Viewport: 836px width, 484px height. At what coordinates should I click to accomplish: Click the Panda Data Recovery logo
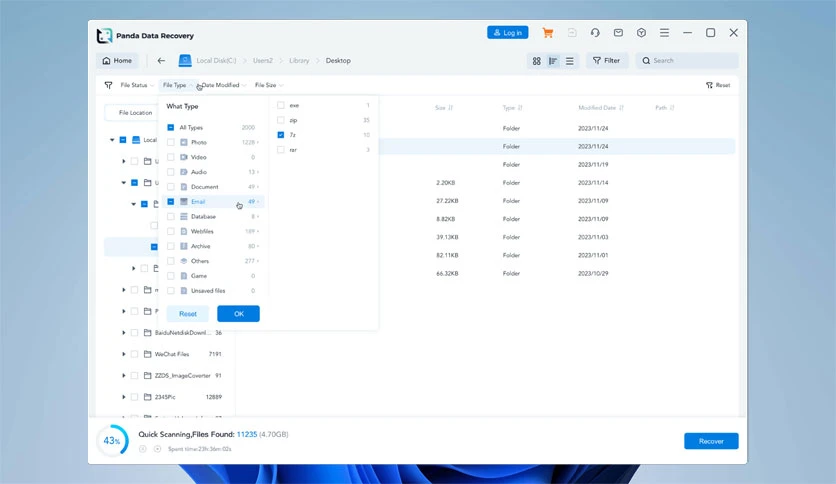tap(104, 36)
